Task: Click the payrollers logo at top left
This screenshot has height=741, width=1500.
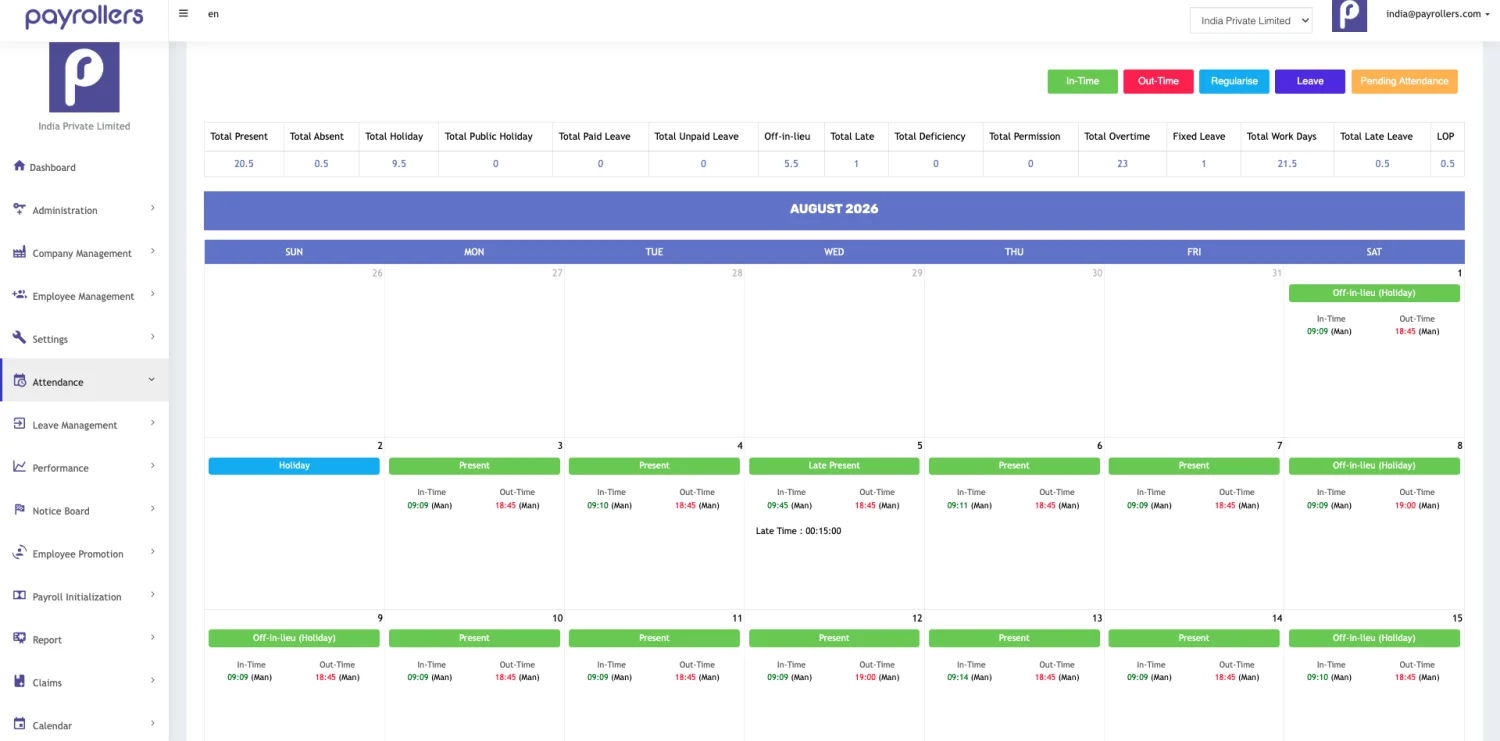Action: tap(84, 16)
